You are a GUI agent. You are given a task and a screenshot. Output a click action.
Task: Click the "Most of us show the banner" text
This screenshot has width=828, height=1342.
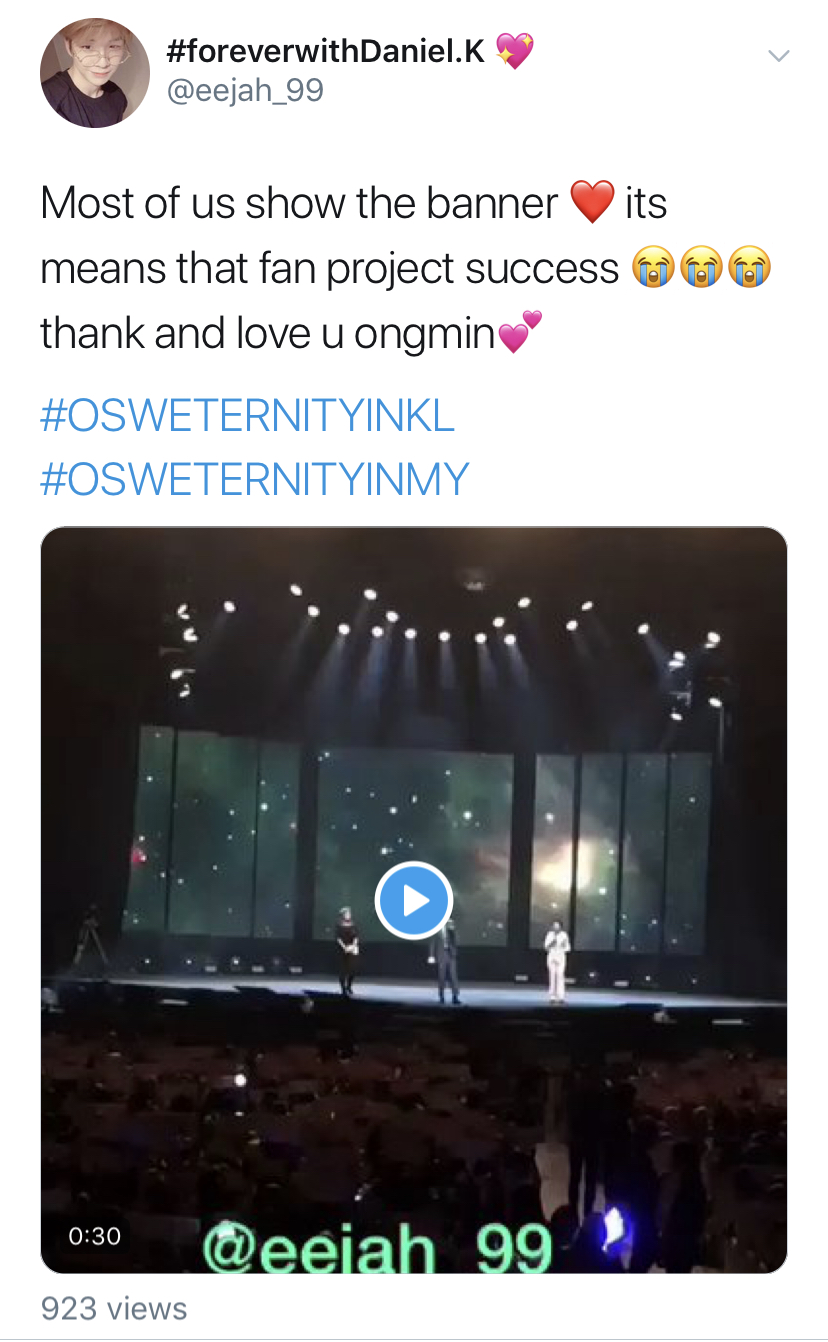[x=298, y=204]
